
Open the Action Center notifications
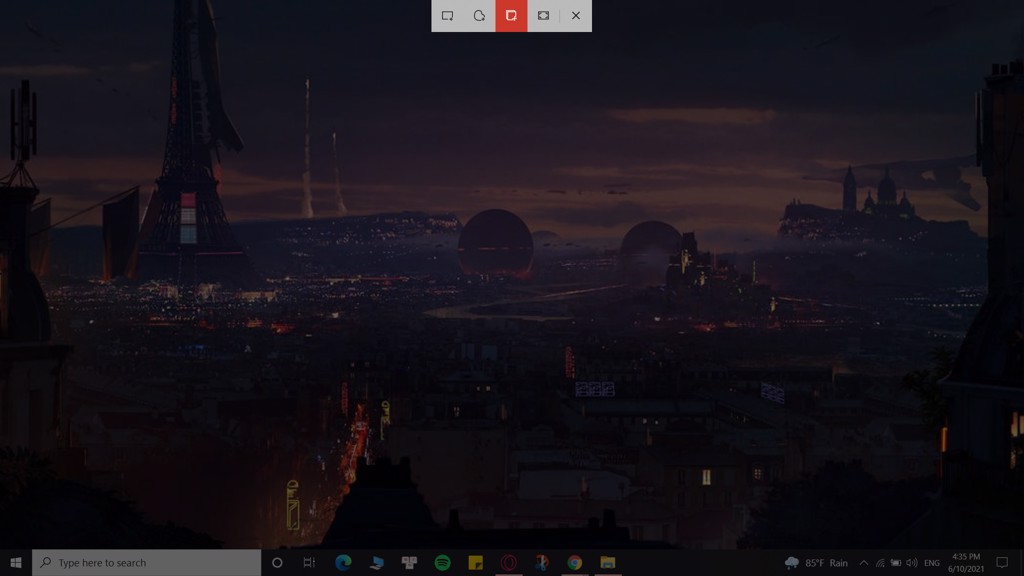[x=1002, y=562]
